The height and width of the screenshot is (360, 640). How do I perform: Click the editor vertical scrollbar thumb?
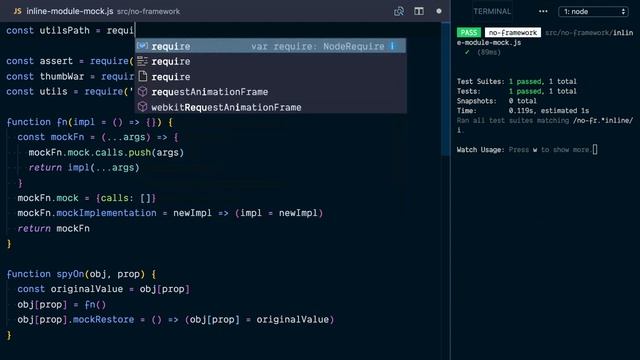(446, 89)
